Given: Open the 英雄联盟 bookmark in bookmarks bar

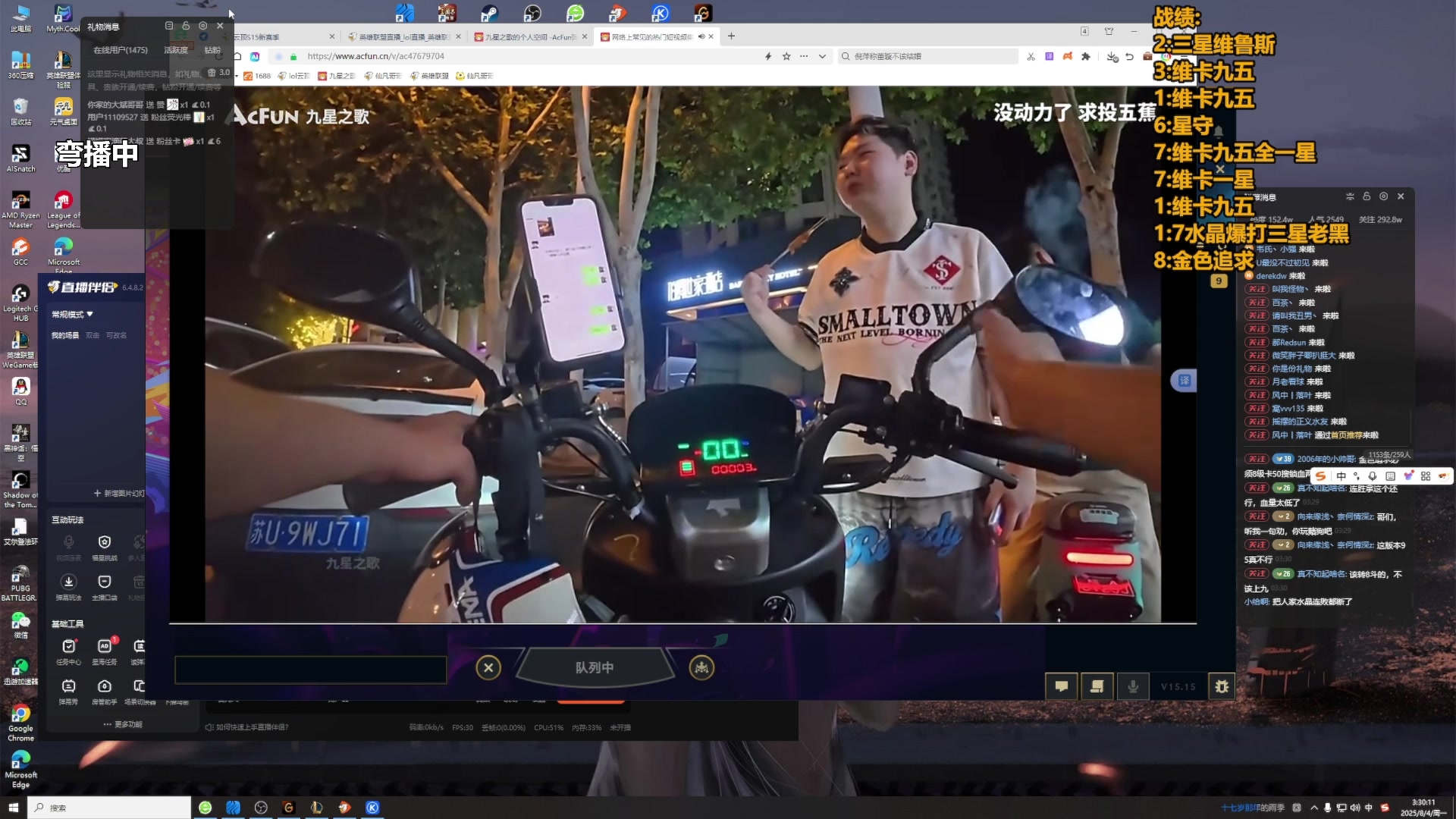Looking at the screenshot, I should tap(429, 76).
